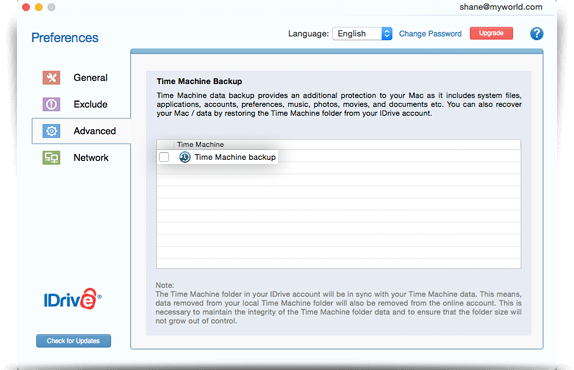Switch to the General tab

point(90,78)
